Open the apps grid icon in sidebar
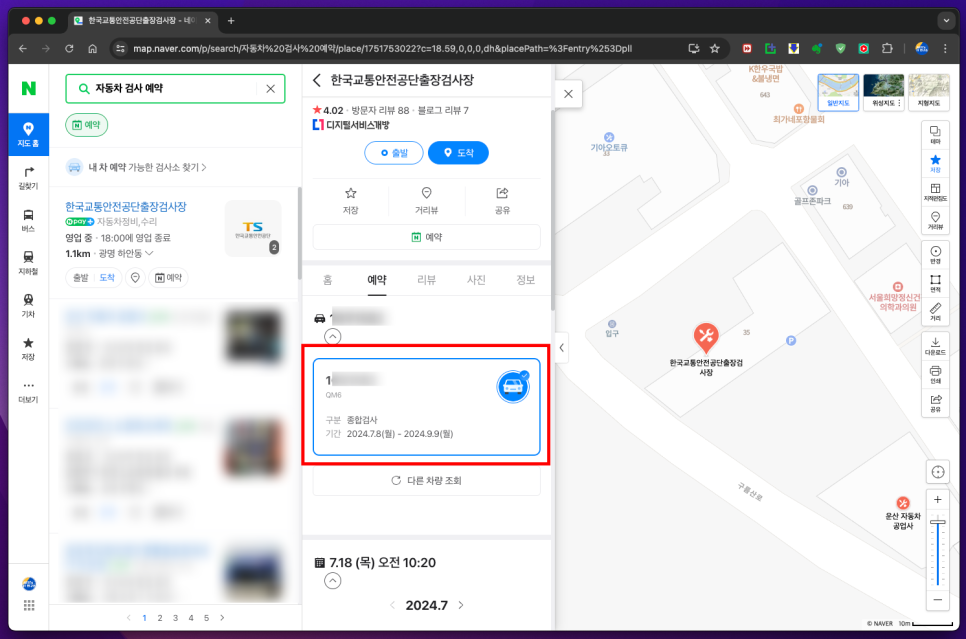Viewport: 966px width, 639px height. (x=29, y=605)
